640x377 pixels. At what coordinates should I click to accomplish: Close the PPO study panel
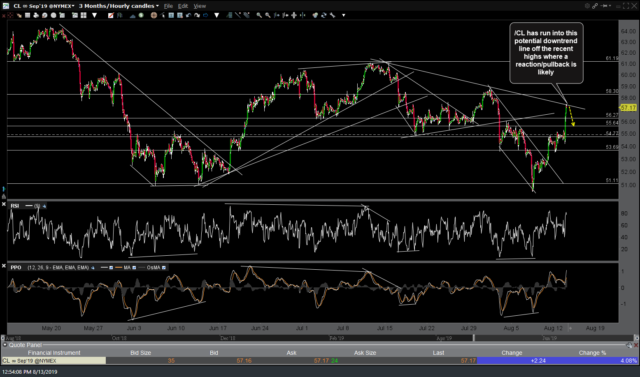click(3, 265)
